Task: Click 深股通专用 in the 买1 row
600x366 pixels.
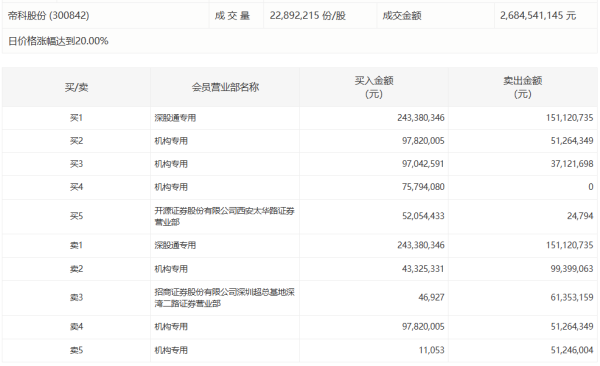Action: coord(175,118)
